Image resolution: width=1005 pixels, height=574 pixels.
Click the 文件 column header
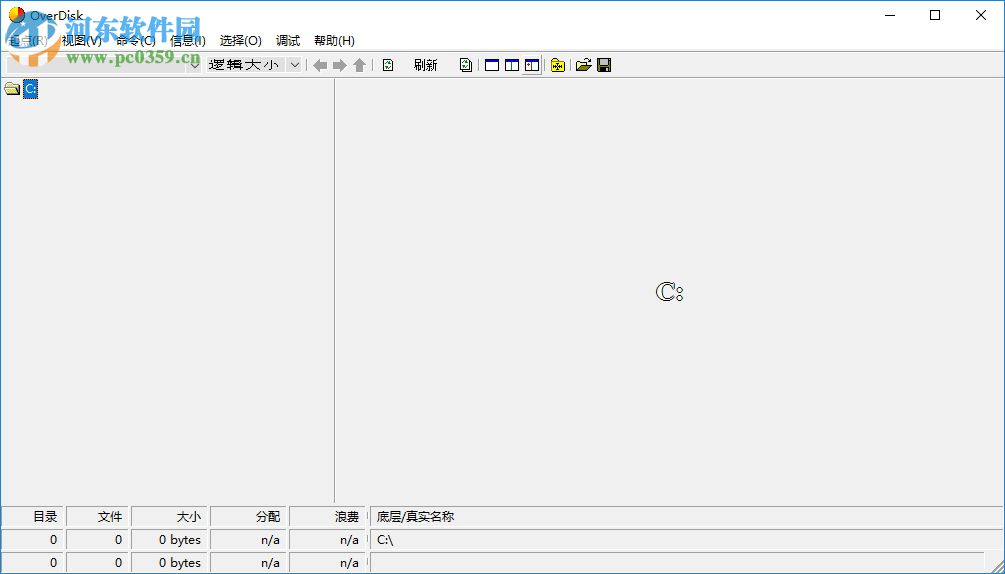pyautogui.click(x=98, y=516)
